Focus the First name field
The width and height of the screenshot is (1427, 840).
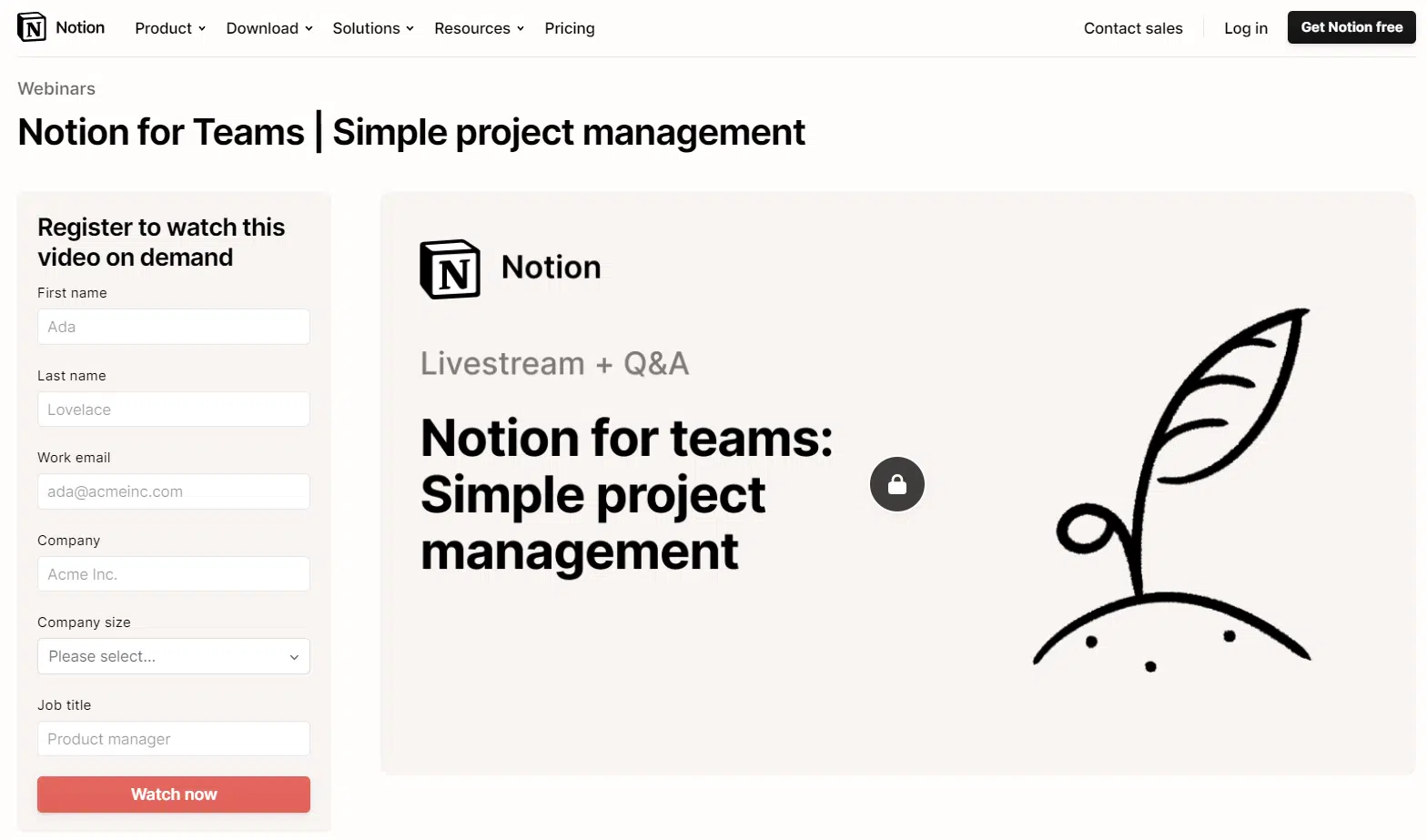pyautogui.click(x=174, y=327)
